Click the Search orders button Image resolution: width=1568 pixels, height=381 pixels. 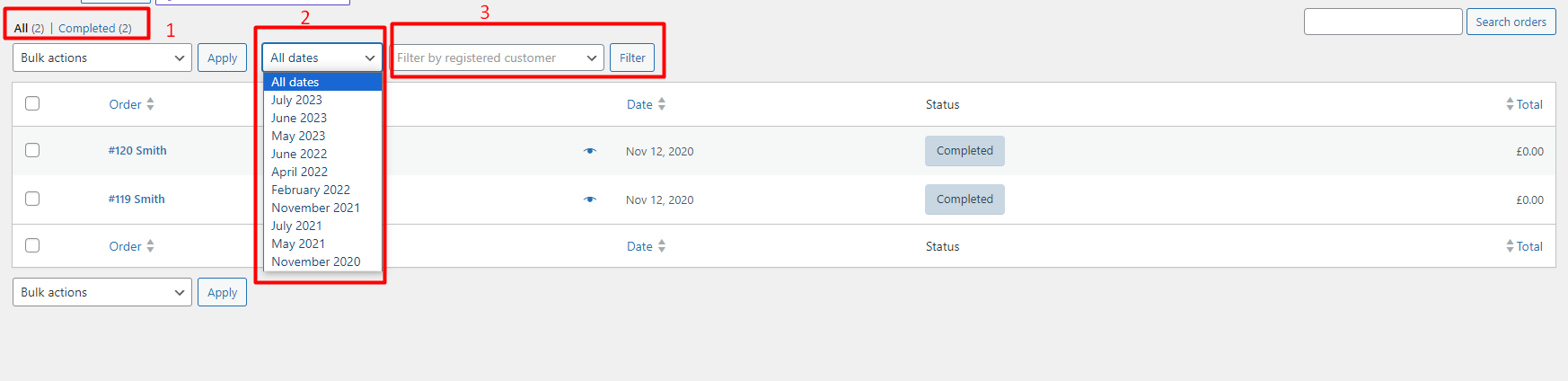pyautogui.click(x=1511, y=22)
